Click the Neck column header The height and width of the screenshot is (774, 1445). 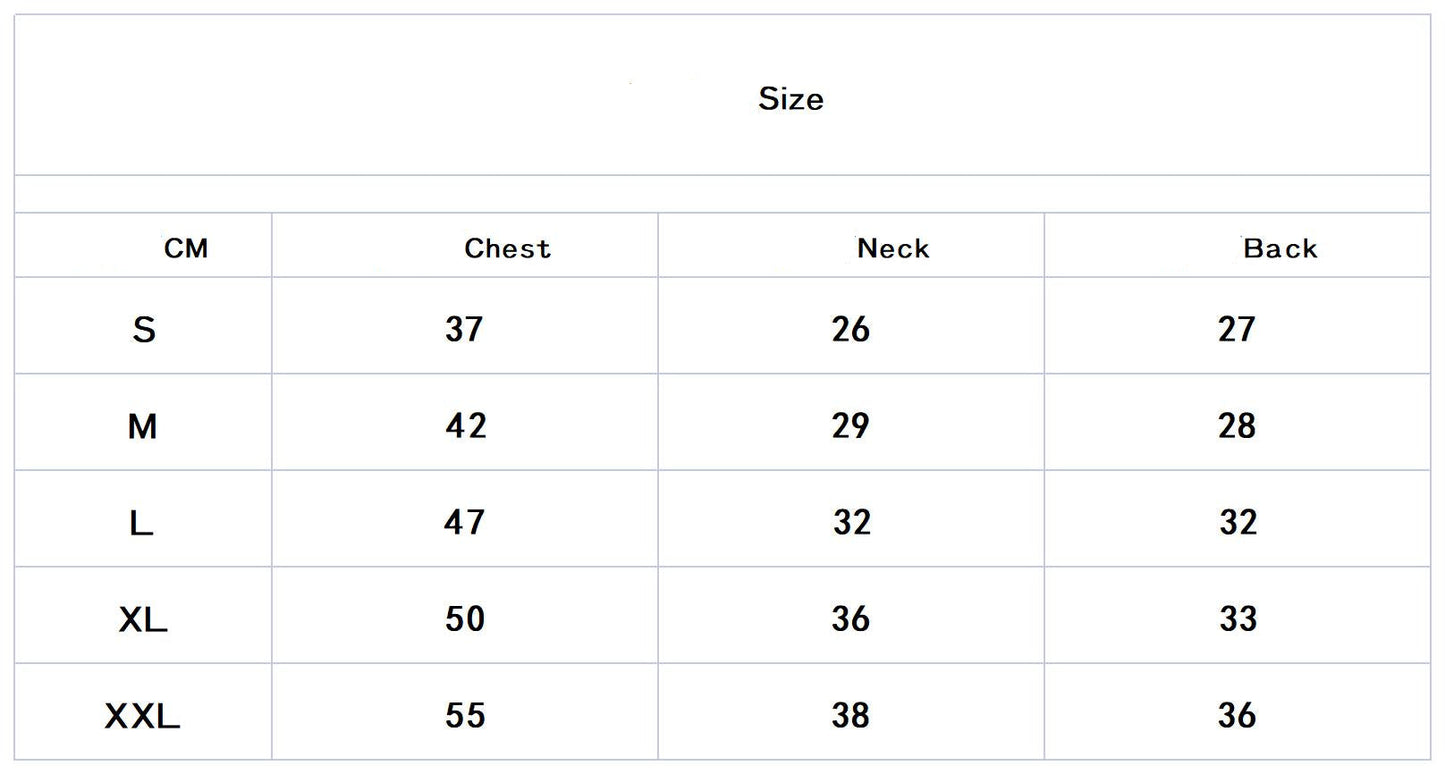(x=893, y=248)
